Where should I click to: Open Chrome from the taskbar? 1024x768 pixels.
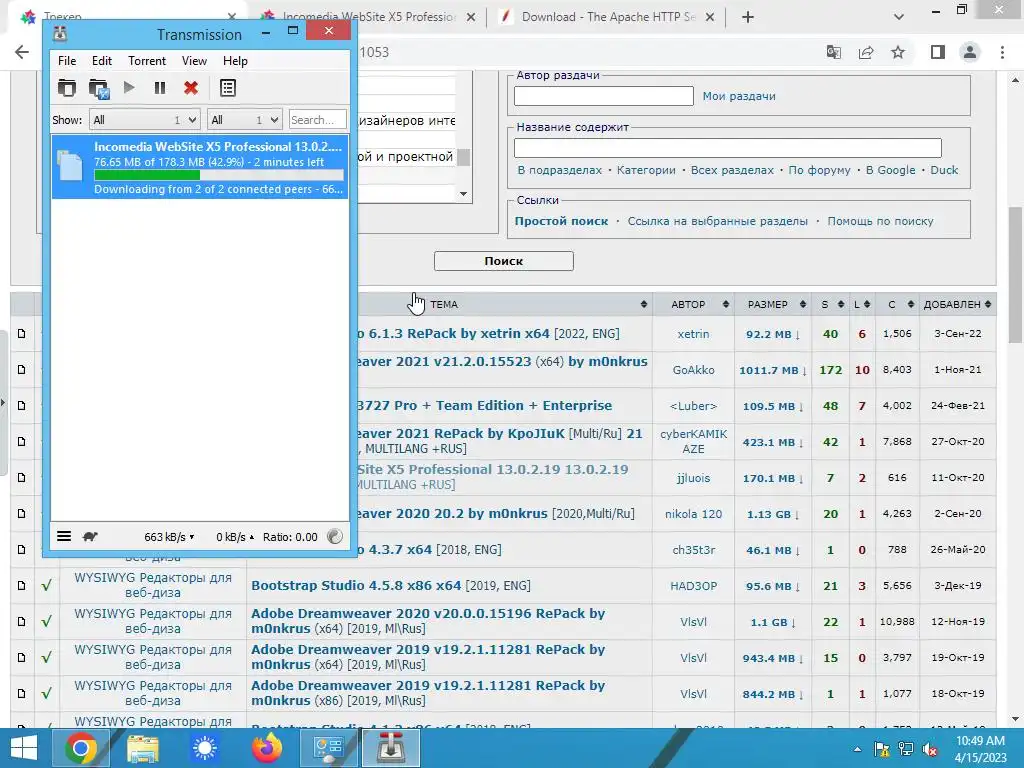coord(80,748)
